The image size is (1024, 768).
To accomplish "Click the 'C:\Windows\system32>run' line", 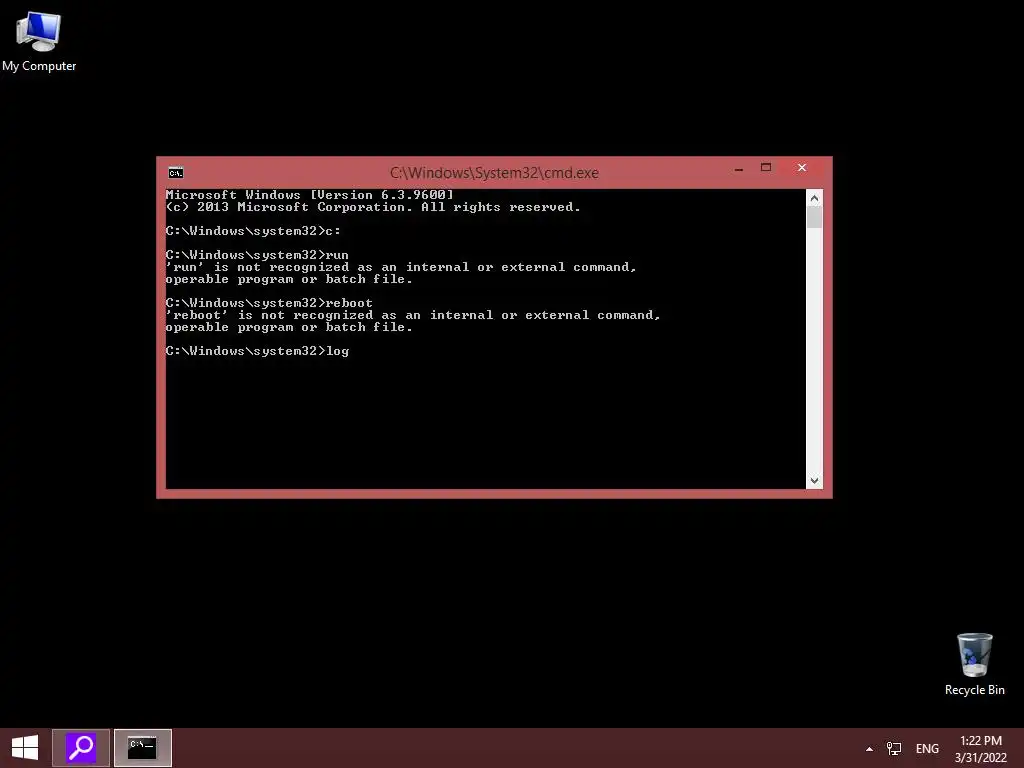I will point(257,255).
